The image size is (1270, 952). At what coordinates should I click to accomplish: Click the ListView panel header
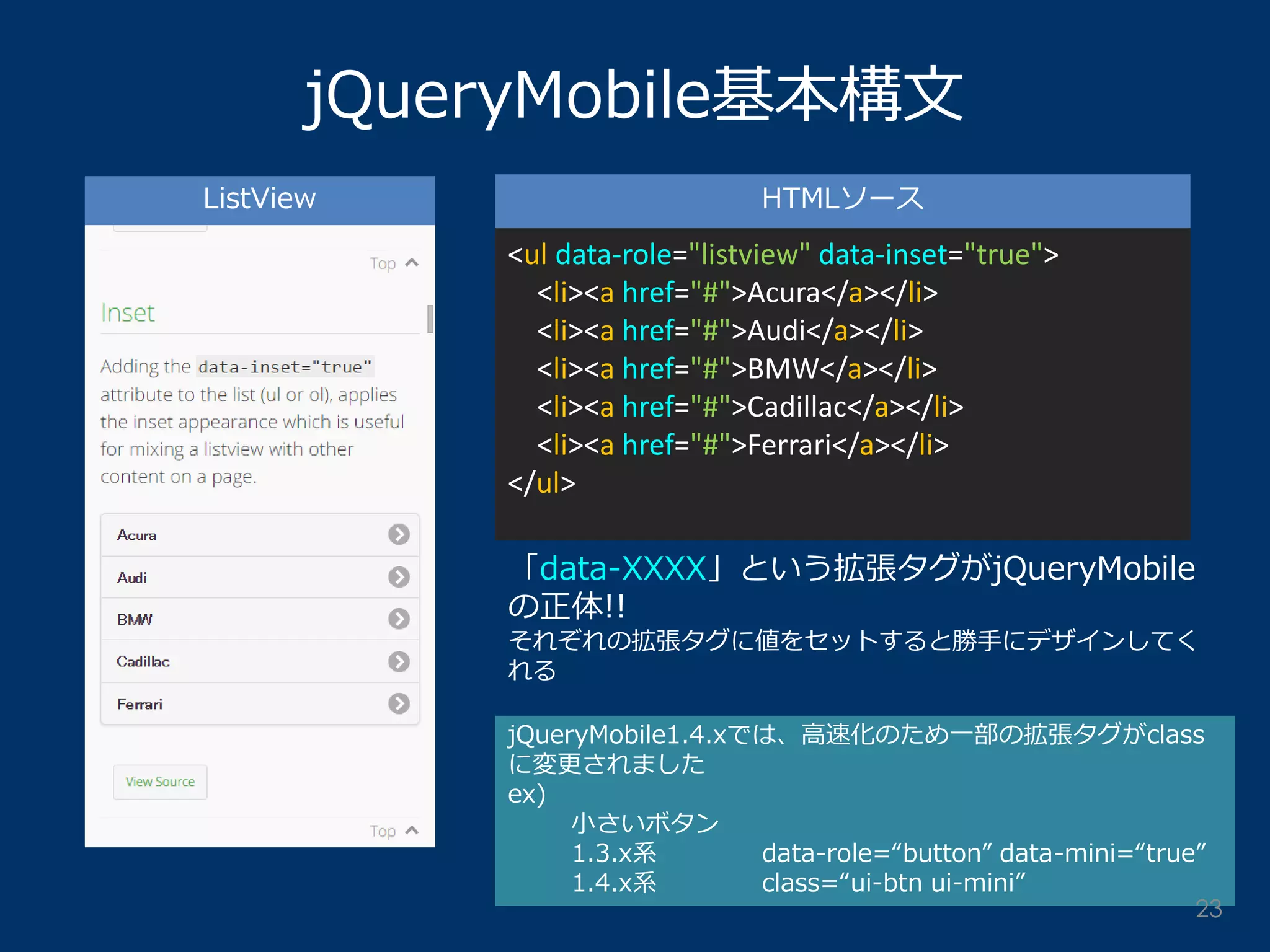(x=260, y=200)
